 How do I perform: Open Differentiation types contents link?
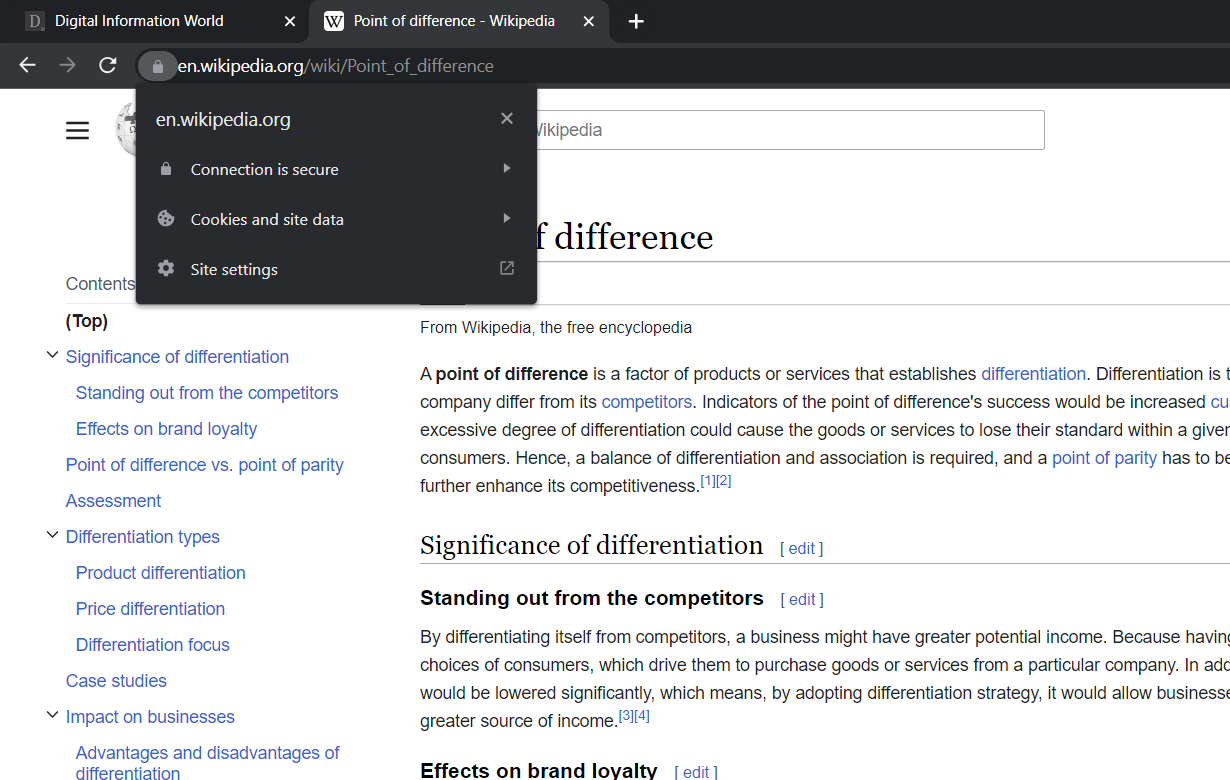coord(142,537)
